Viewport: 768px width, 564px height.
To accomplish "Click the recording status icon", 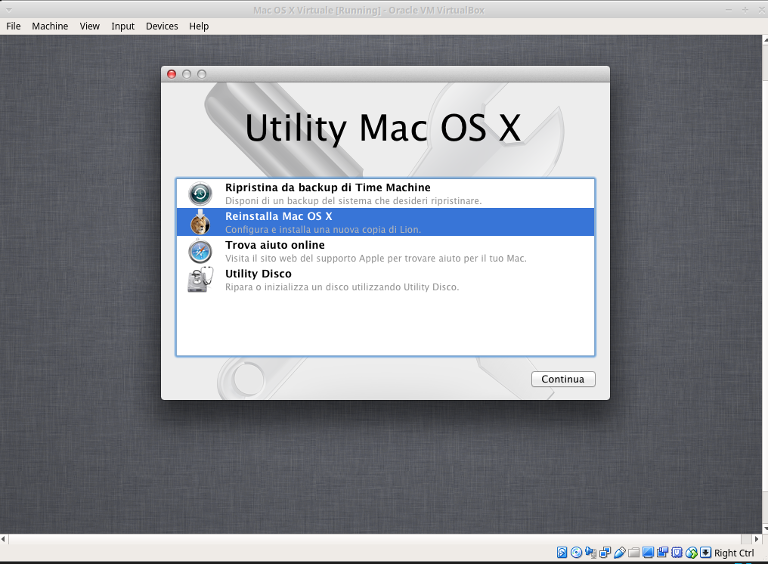I will (x=662, y=552).
